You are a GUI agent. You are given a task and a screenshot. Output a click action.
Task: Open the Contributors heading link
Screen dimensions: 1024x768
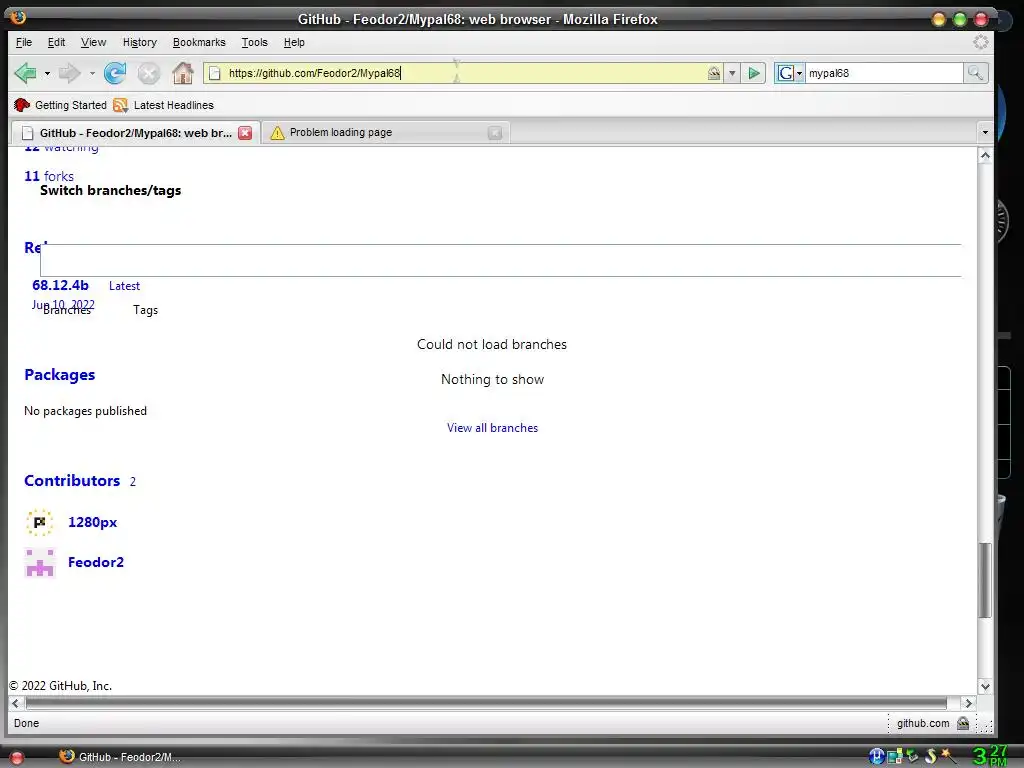coord(72,481)
